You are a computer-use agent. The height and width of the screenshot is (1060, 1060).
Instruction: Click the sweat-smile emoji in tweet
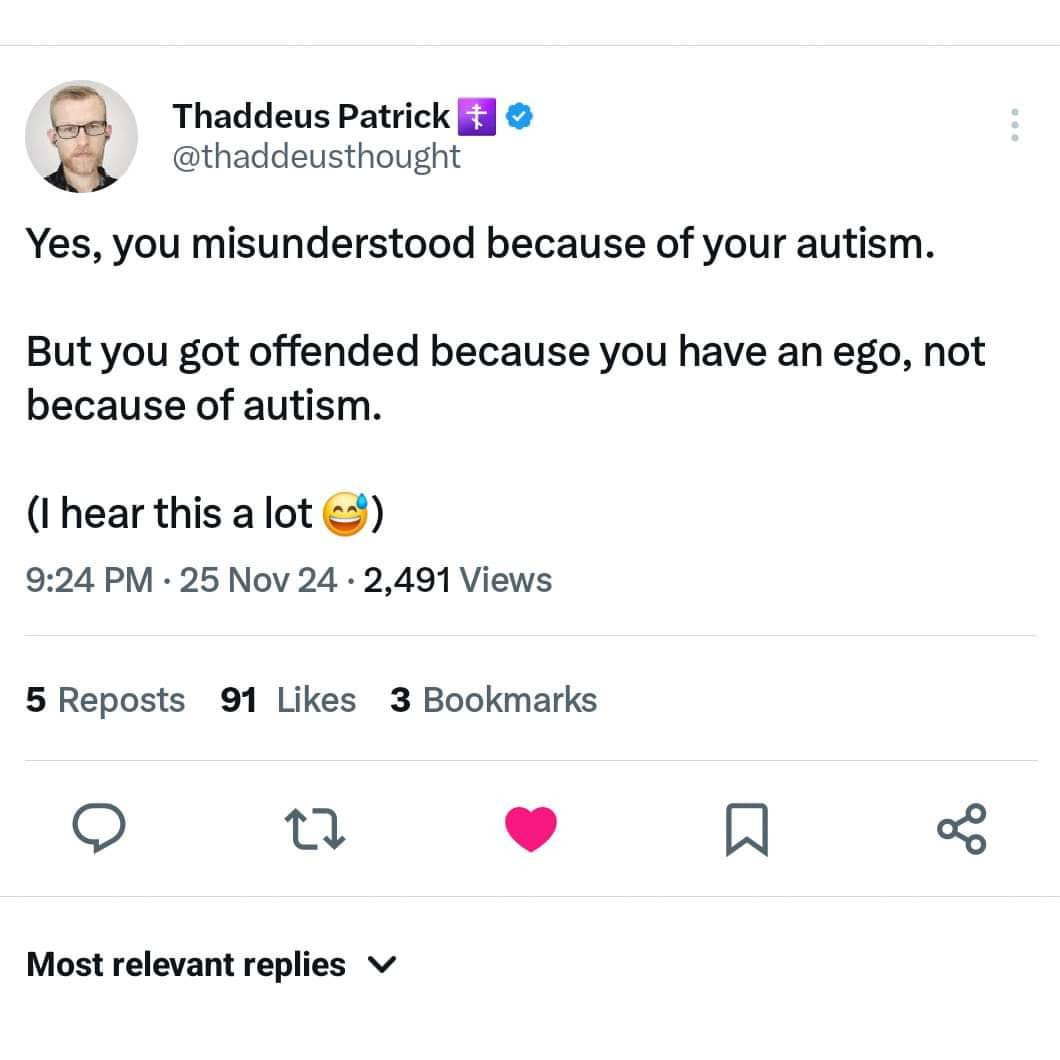coord(345,514)
